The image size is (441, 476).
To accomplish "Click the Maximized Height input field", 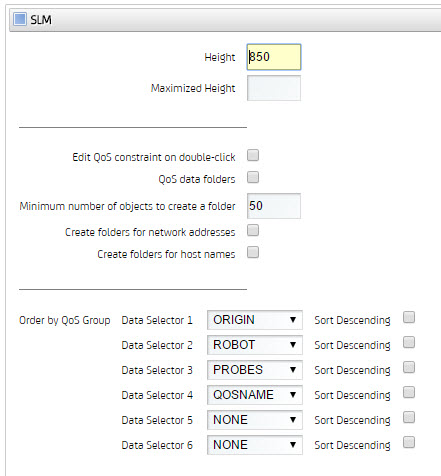I will [274, 88].
